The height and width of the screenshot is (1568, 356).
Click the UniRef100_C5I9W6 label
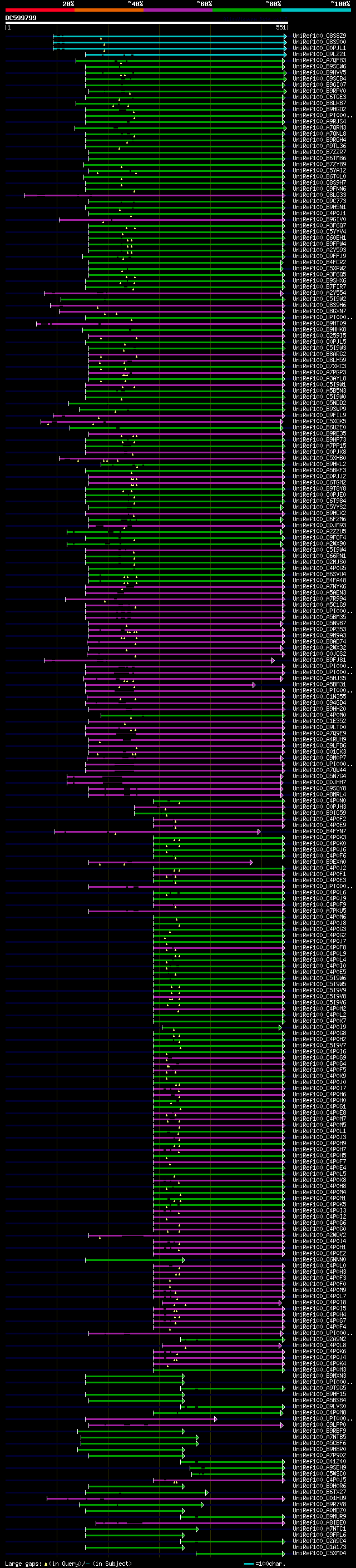pyautogui.click(x=319, y=978)
